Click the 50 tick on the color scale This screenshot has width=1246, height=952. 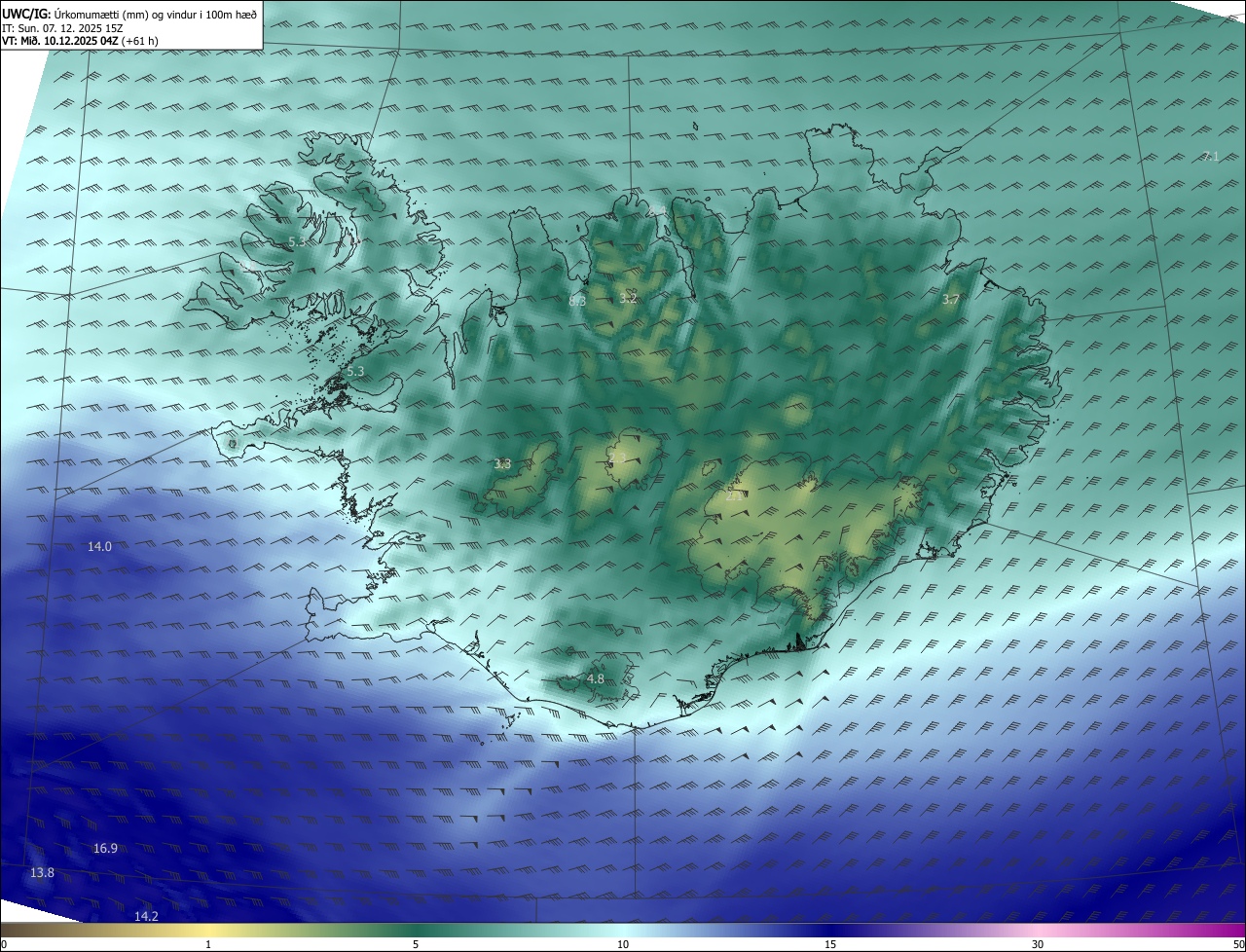pyautogui.click(x=1238, y=944)
